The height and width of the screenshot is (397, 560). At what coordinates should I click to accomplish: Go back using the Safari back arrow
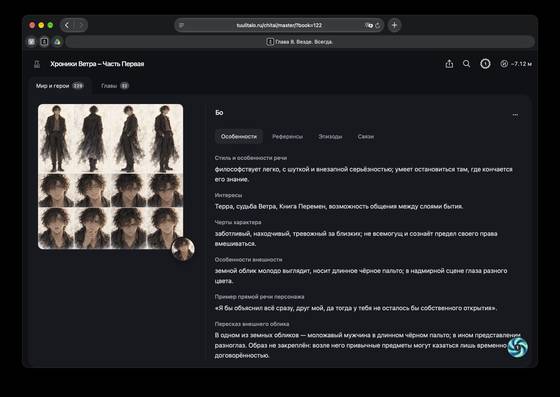(67, 25)
